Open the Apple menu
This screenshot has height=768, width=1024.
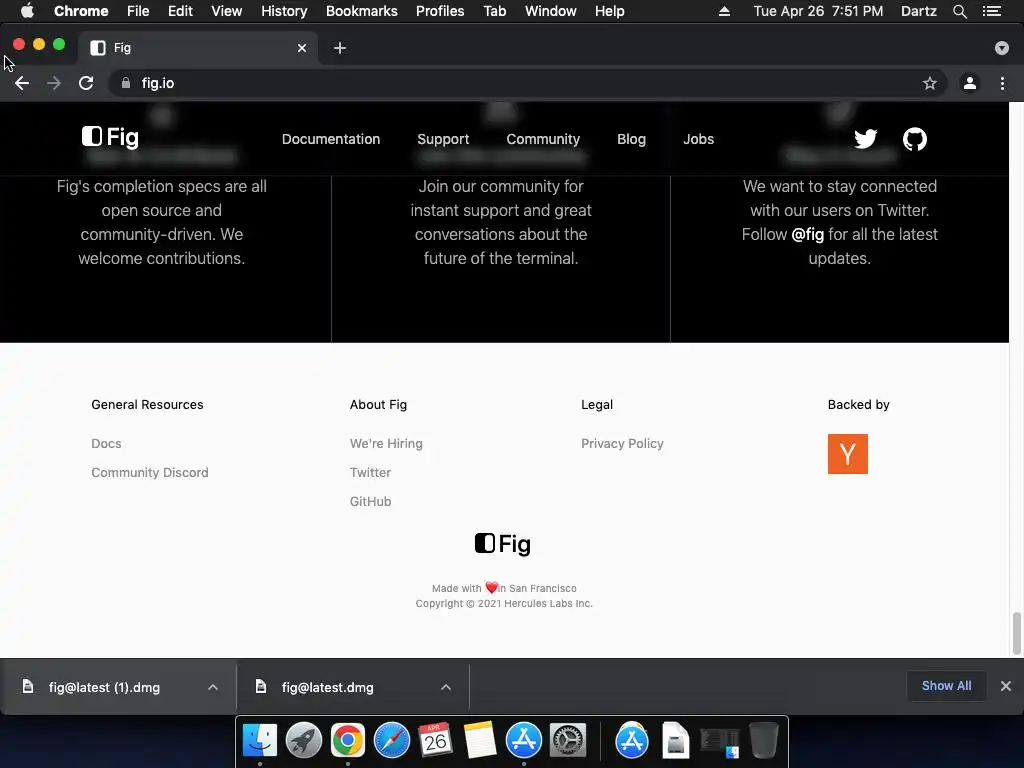(27, 11)
